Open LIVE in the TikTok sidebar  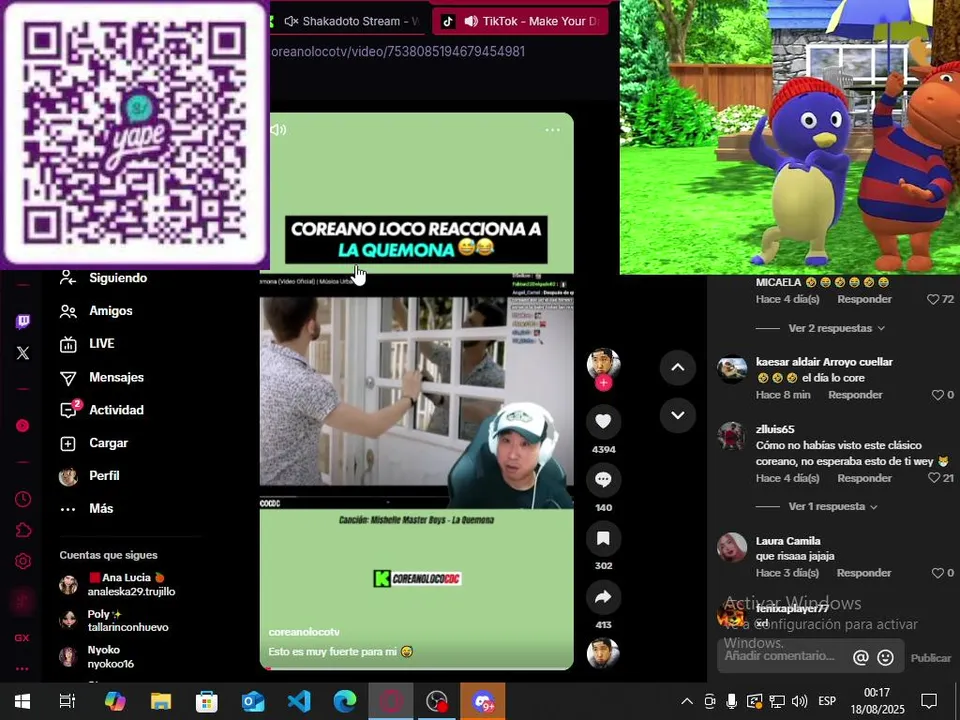click(86, 344)
